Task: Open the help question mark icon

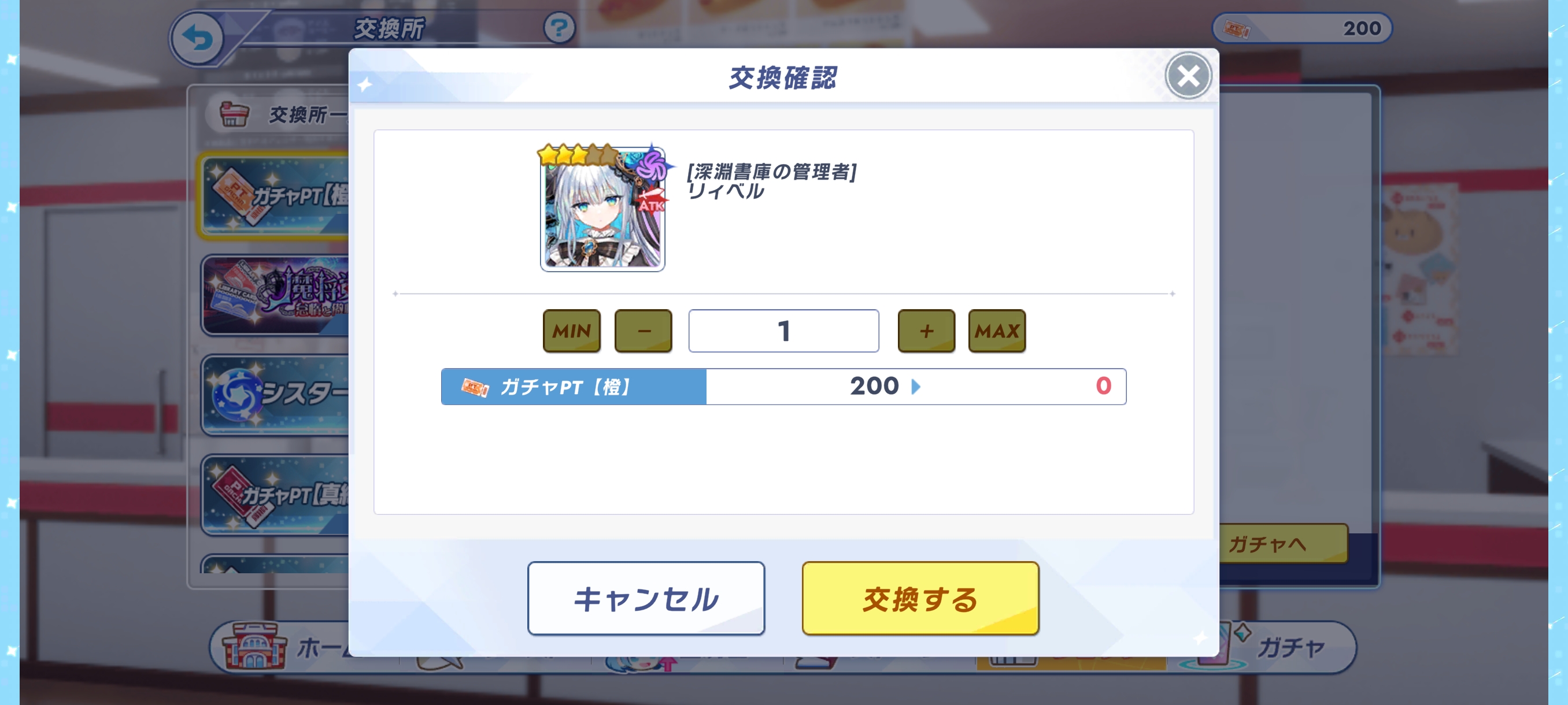Action: click(558, 28)
